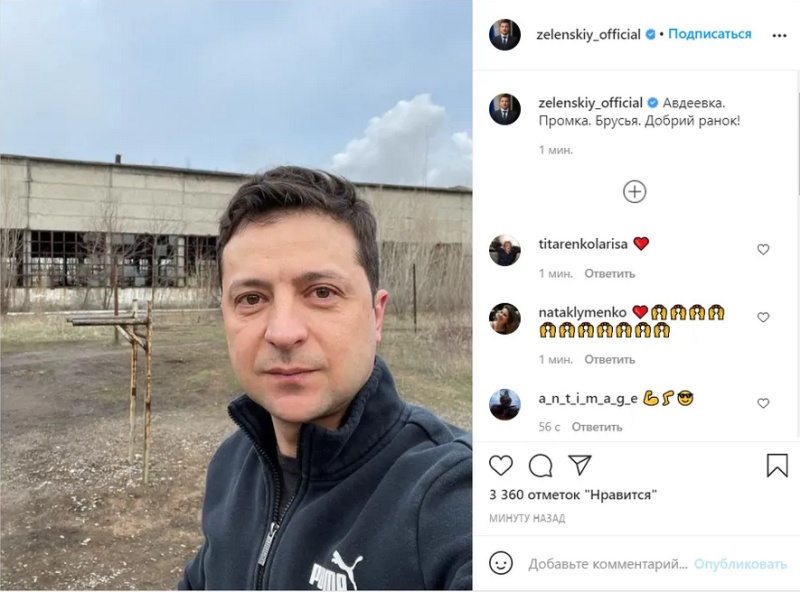Like nataklymenko's comment
This screenshot has height=592, width=800.
point(763,317)
